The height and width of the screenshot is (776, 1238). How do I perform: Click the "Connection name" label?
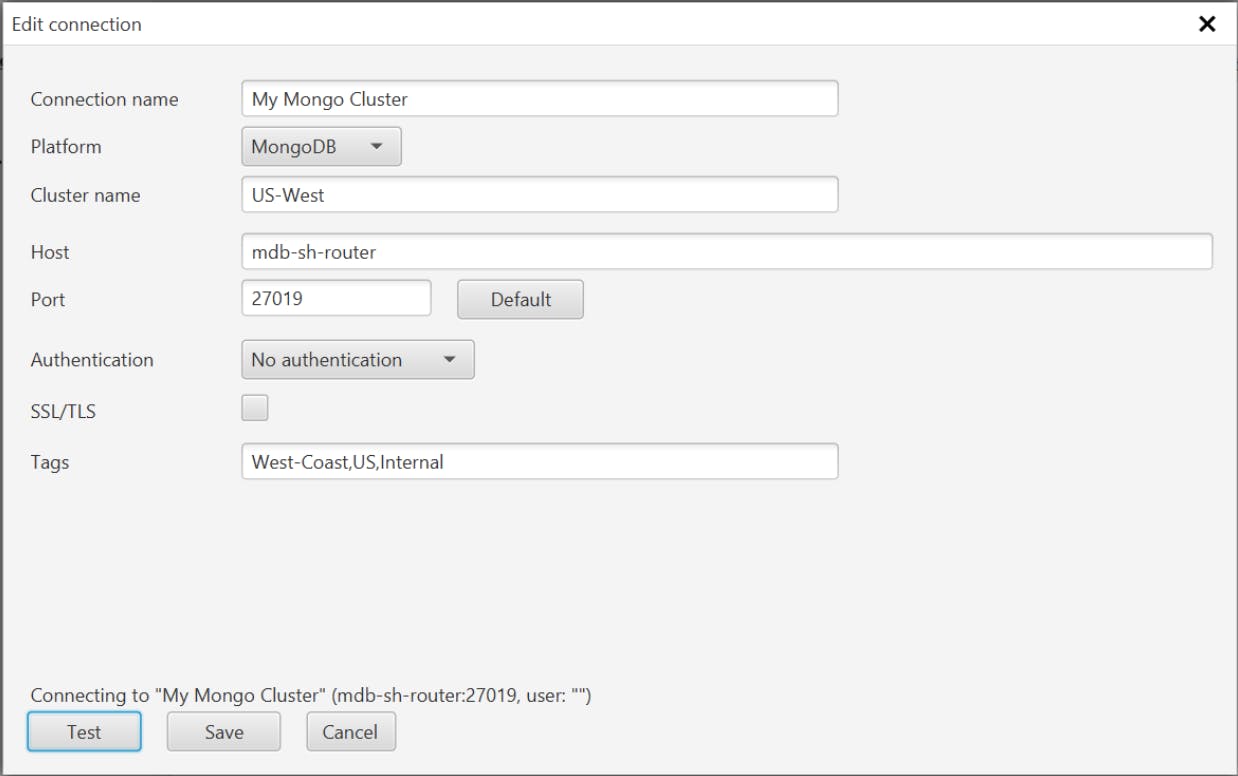click(104, 99)
